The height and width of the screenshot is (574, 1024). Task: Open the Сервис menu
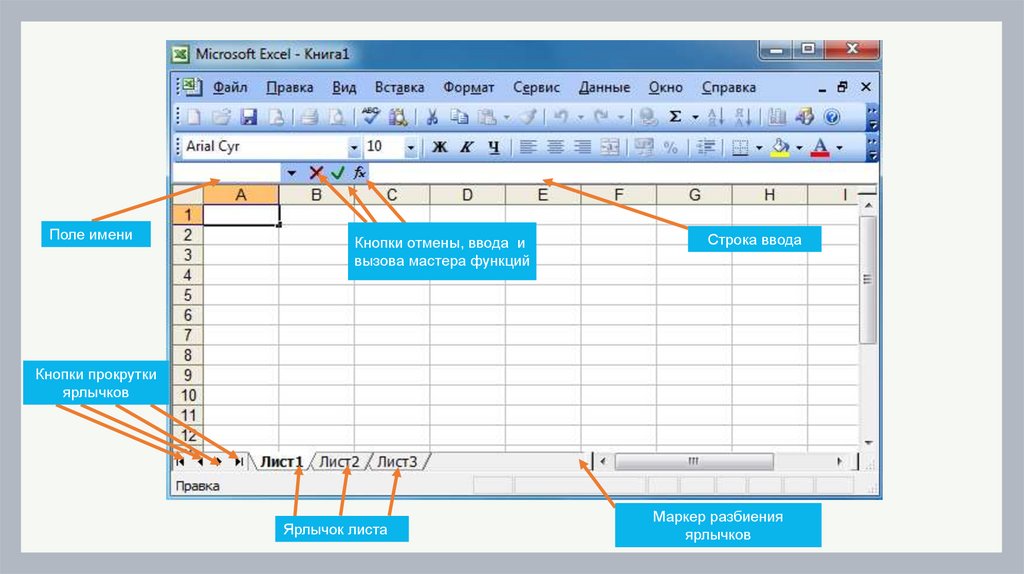point(536,88)
